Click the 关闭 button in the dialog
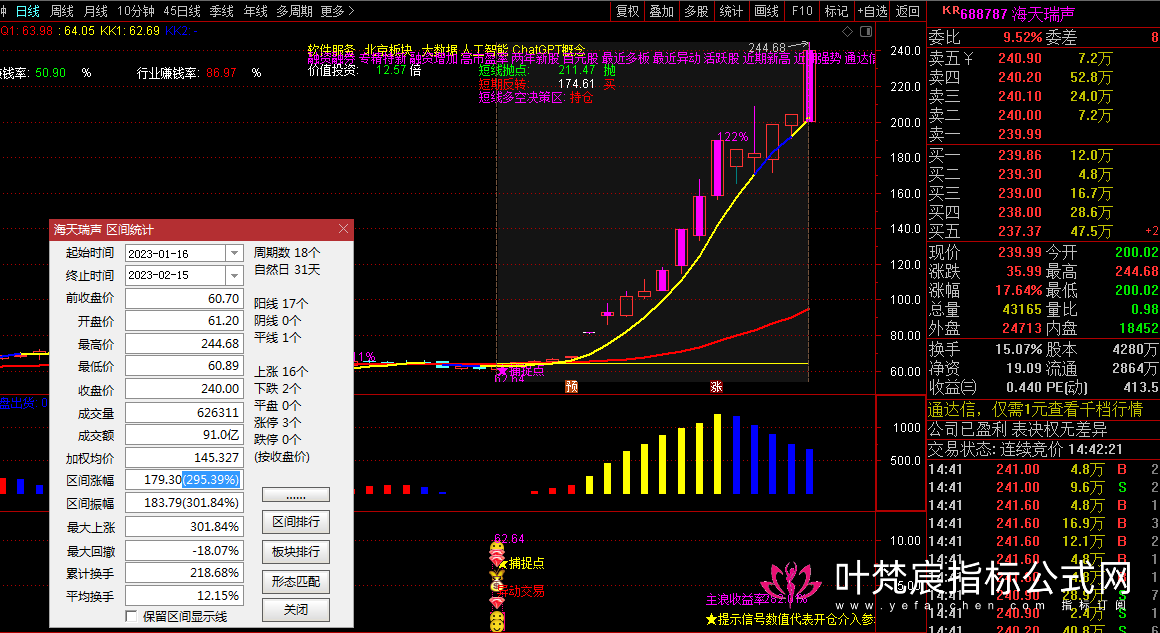Image resolution: width=1160 pixels, height=633 pixels. click(296, 610)
